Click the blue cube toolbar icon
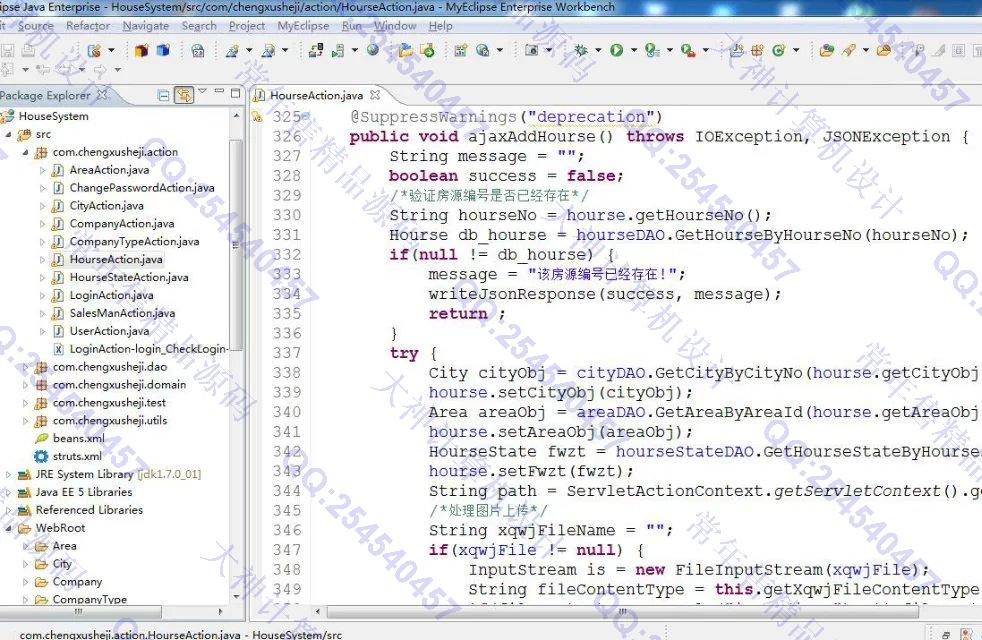Screen dimensions: 982x640 [x=163, y=50]
